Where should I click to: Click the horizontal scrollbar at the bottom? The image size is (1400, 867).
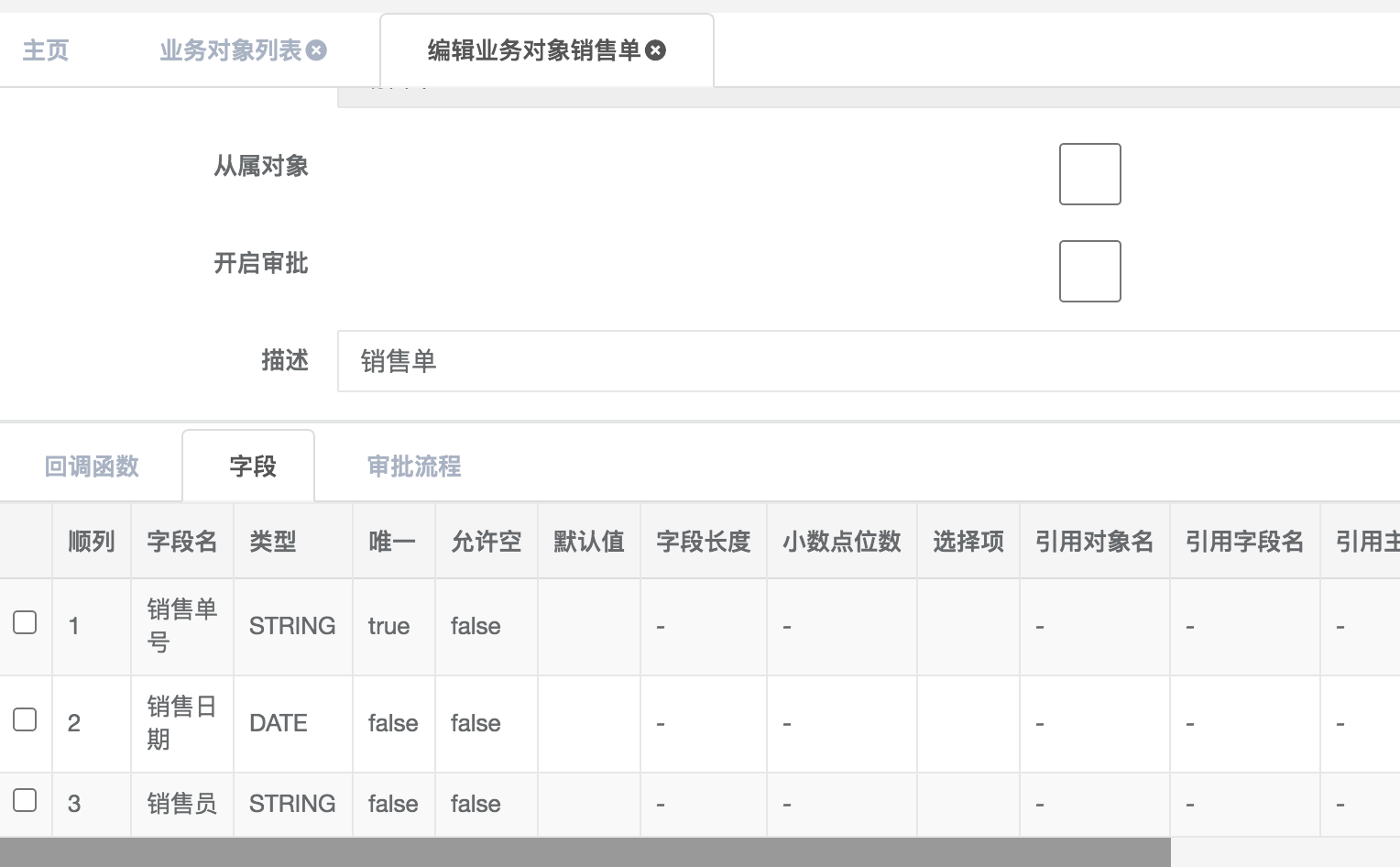[x=585, y=852]
